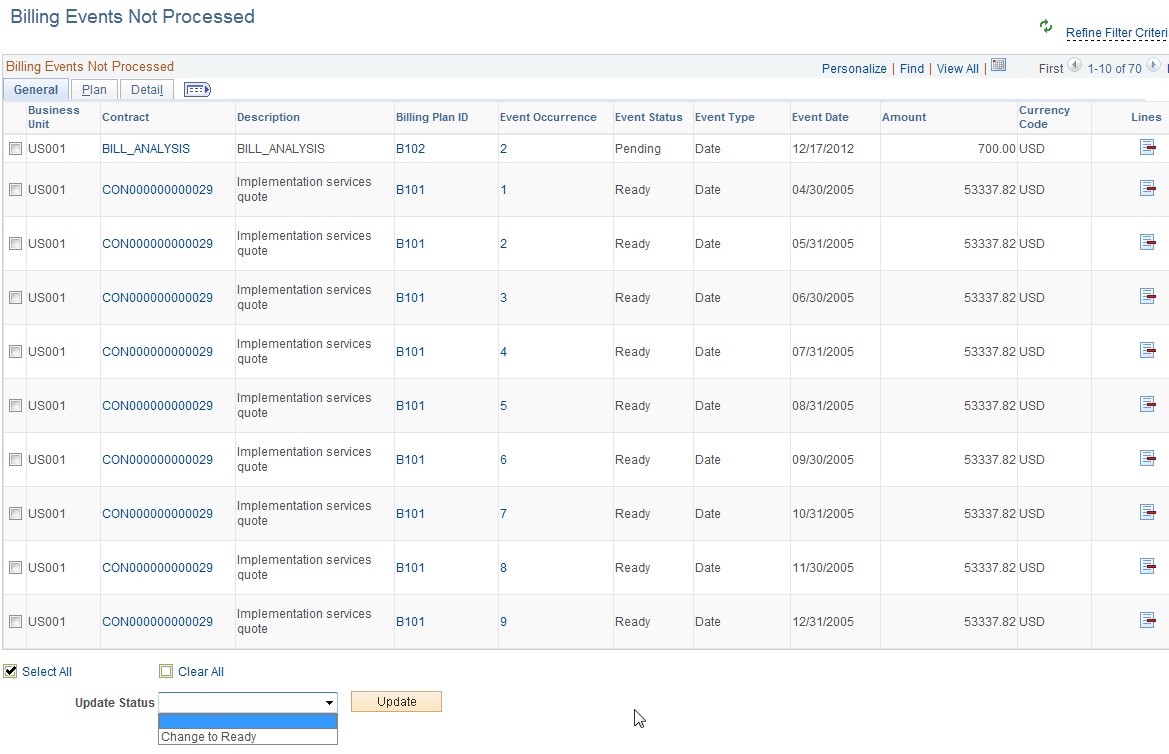Show all columns using the tab expansion icon
This screenshot has height=754, width=1169.
click(x=197, y=89)
